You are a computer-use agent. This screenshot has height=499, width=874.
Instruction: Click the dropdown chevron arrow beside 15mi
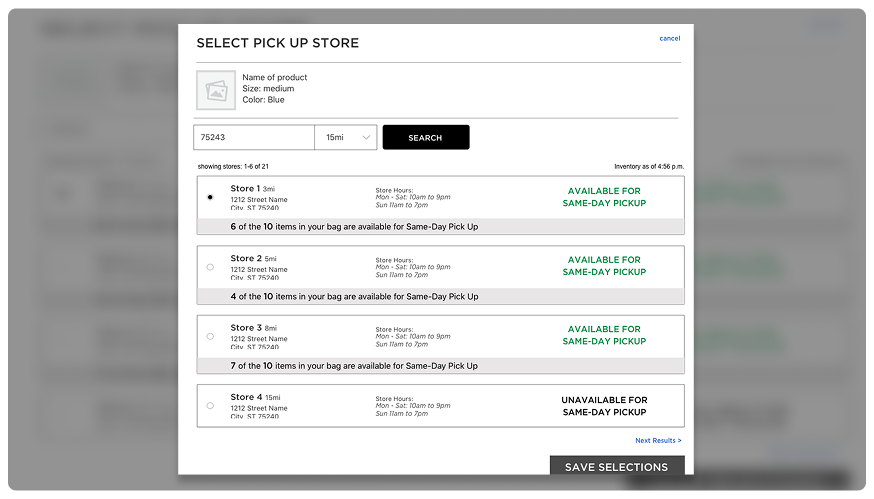coord(366,137)
